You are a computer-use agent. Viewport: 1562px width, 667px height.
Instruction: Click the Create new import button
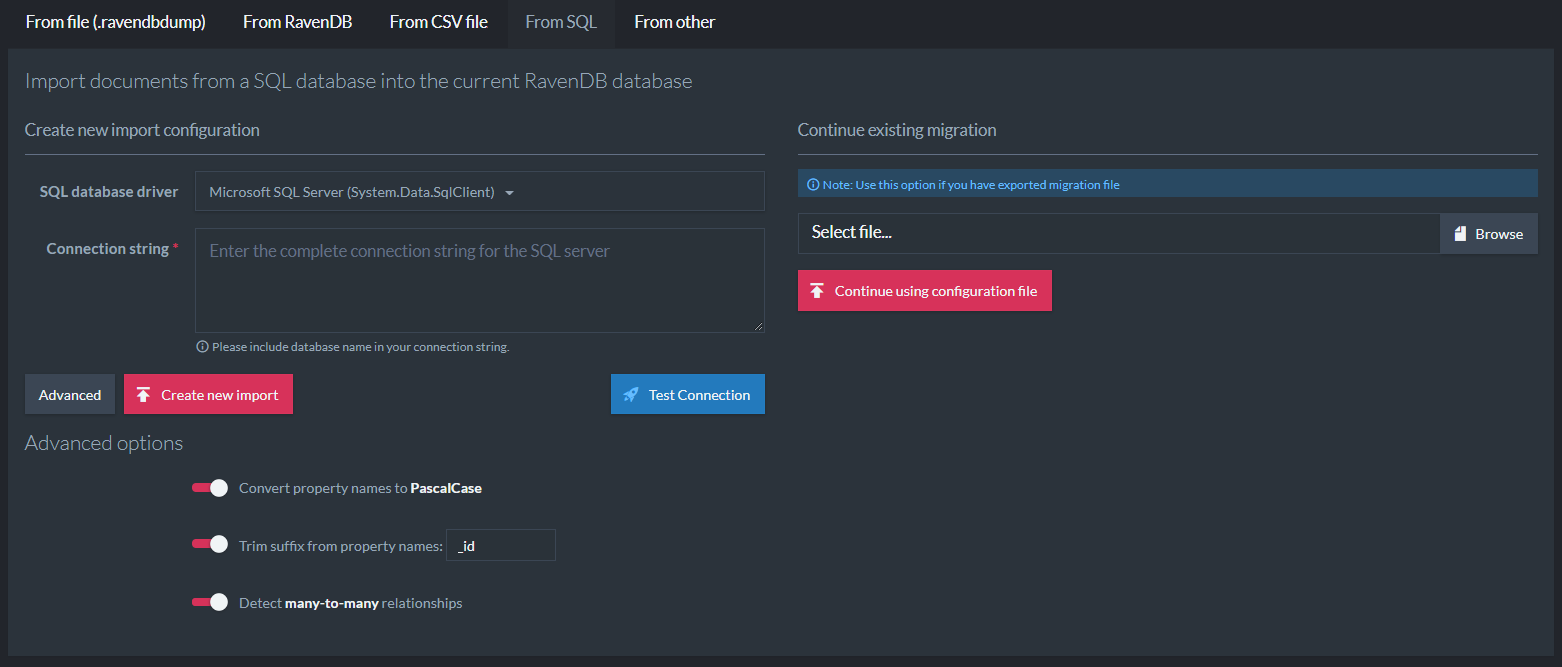[208, 394]
